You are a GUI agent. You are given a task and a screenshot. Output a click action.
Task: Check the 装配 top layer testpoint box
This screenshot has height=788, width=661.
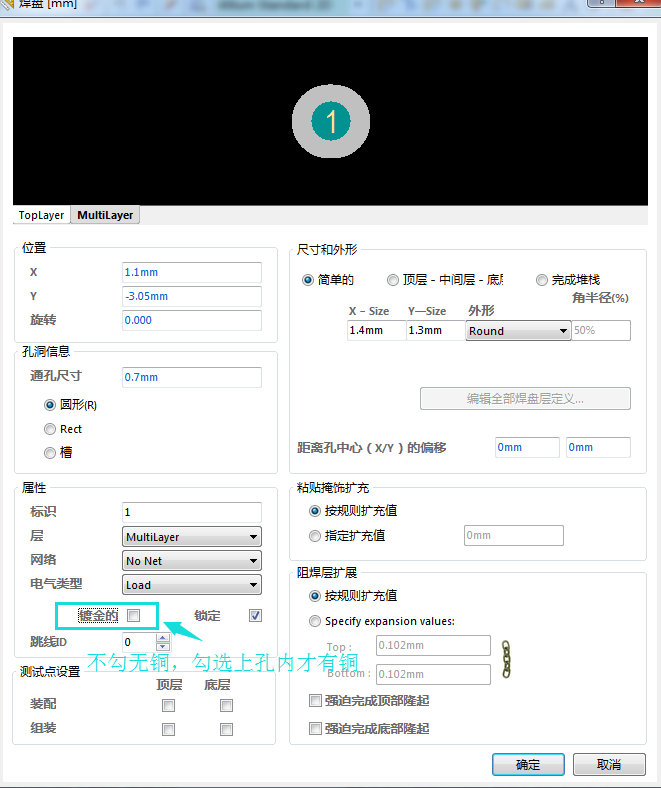point(169,705)
